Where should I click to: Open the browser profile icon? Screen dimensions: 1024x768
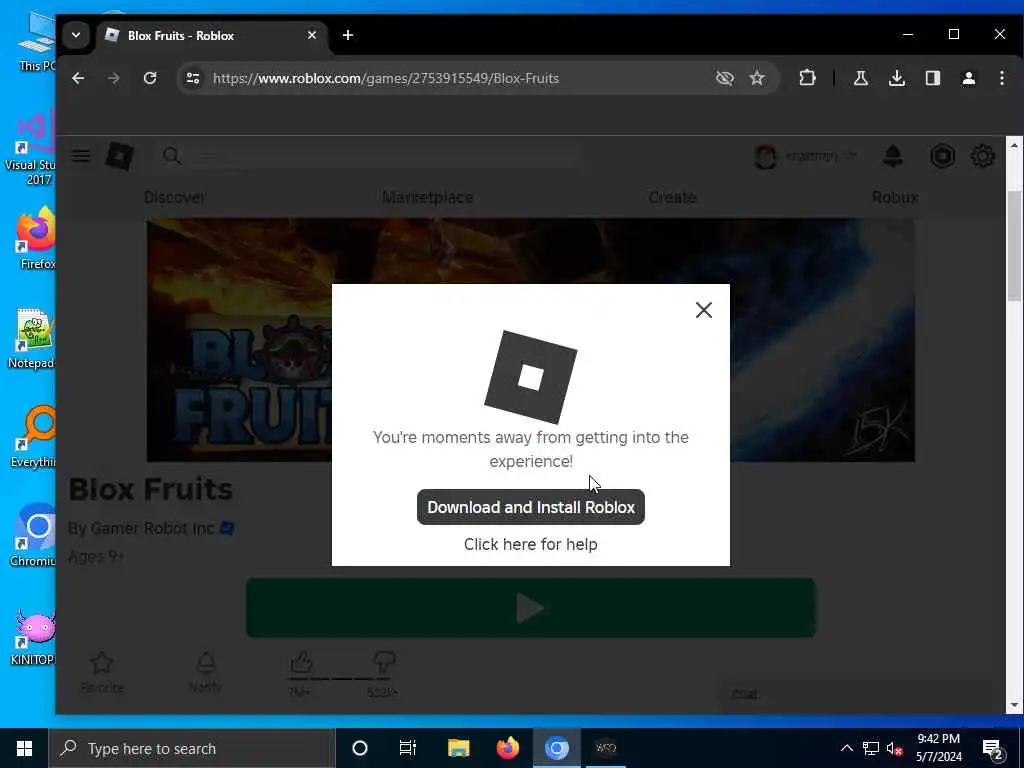pyautogui.click(x=968, y=78)
